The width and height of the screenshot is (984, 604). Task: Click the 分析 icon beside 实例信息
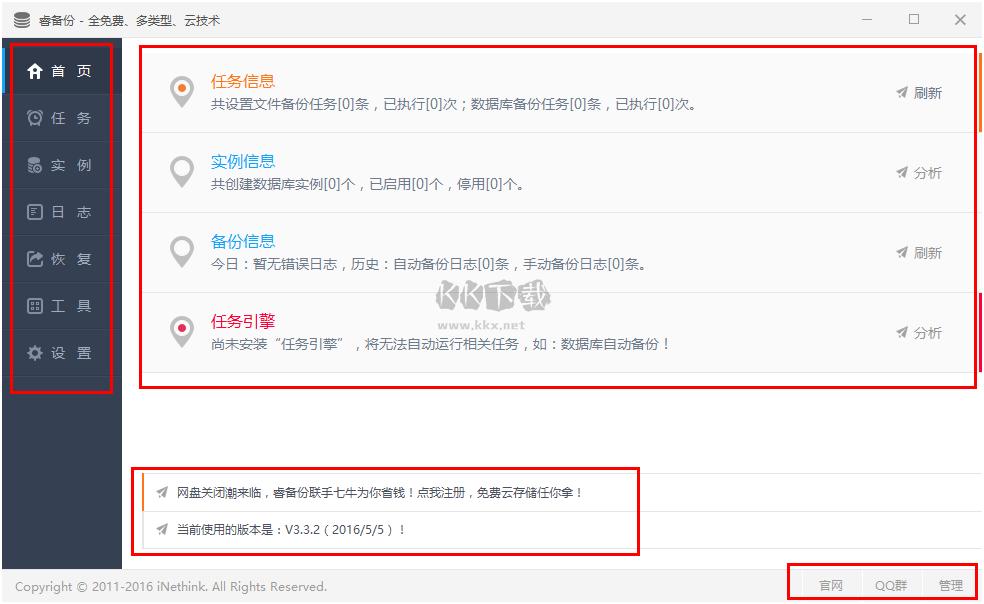[x=903, y=171]
